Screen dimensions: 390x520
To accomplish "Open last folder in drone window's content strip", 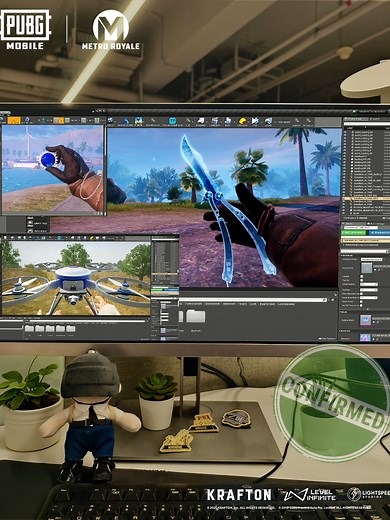I will pos(70,328).
